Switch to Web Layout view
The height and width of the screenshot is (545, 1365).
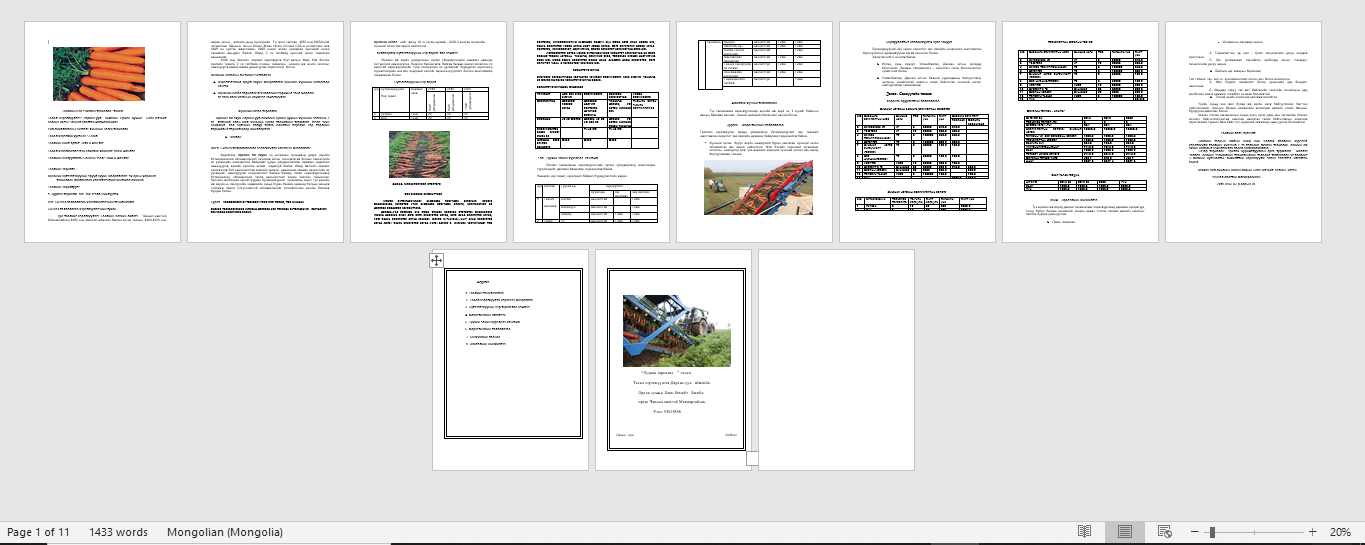coord(1164,532)
